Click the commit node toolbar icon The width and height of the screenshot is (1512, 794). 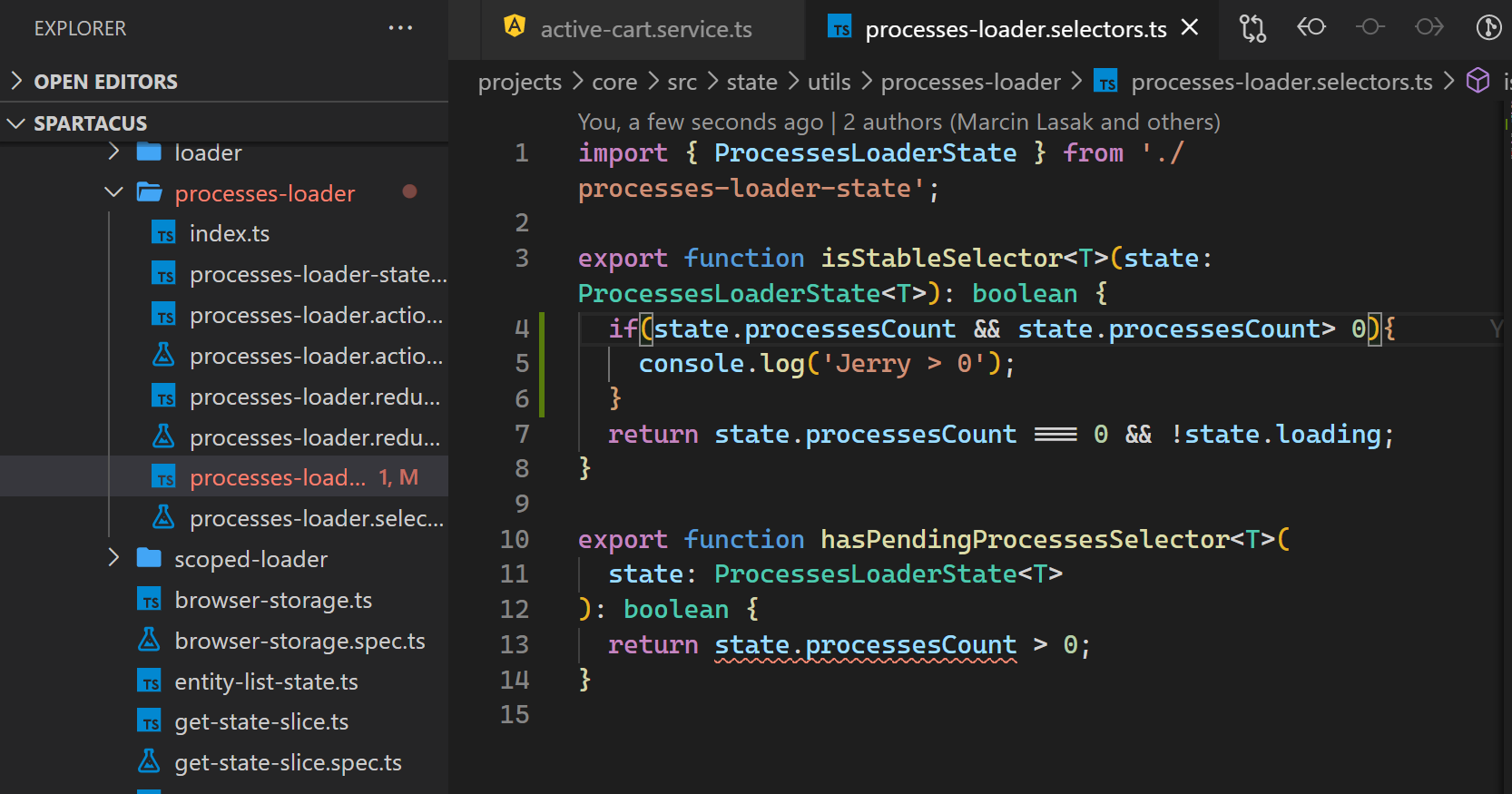click(1370, 27)
